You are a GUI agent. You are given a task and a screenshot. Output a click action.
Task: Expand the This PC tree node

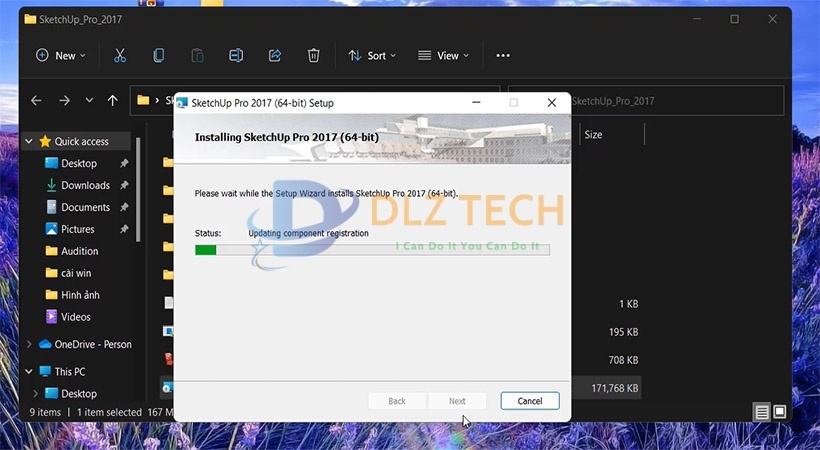pyautogui.click(x=28, y=372)
